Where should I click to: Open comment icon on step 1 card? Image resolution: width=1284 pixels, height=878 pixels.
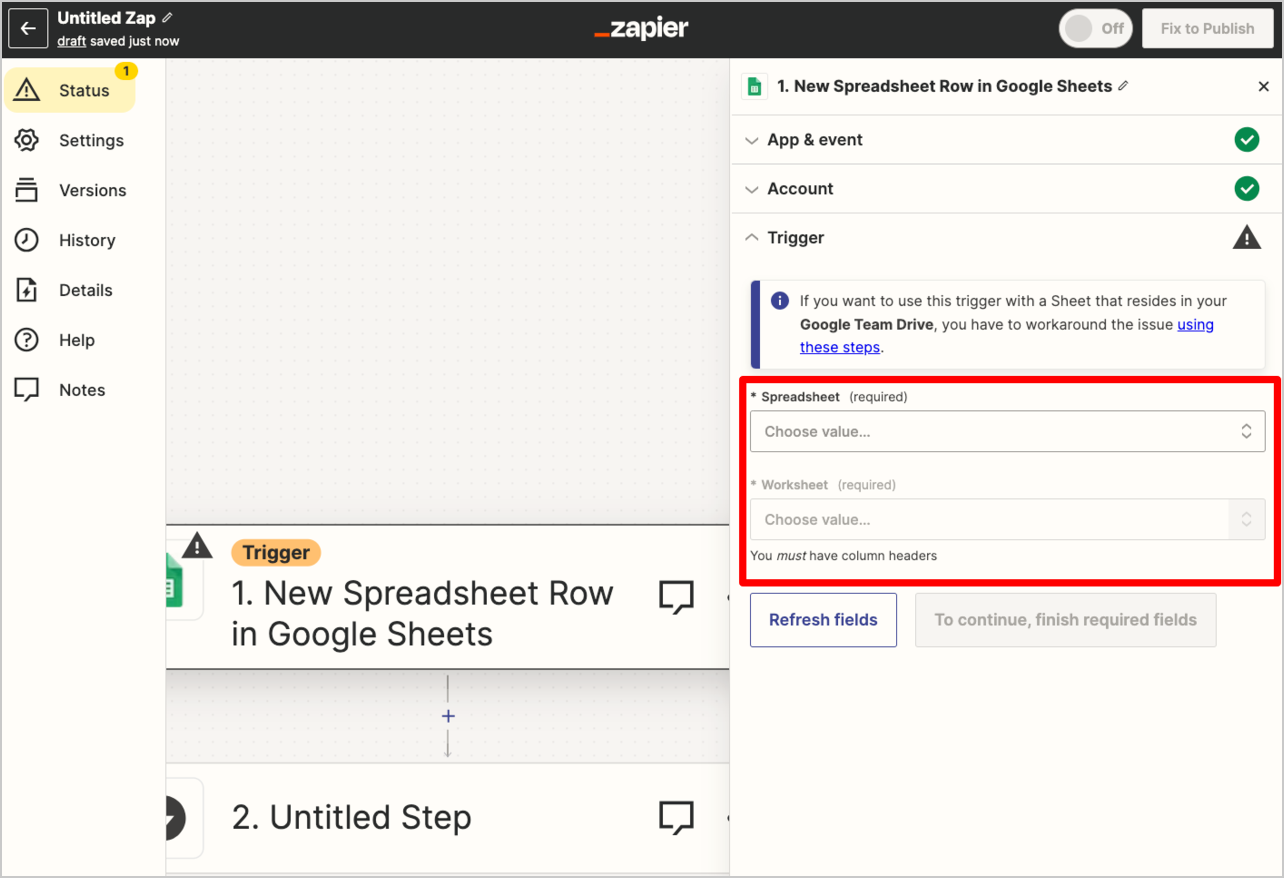click(x=676, y=597)
